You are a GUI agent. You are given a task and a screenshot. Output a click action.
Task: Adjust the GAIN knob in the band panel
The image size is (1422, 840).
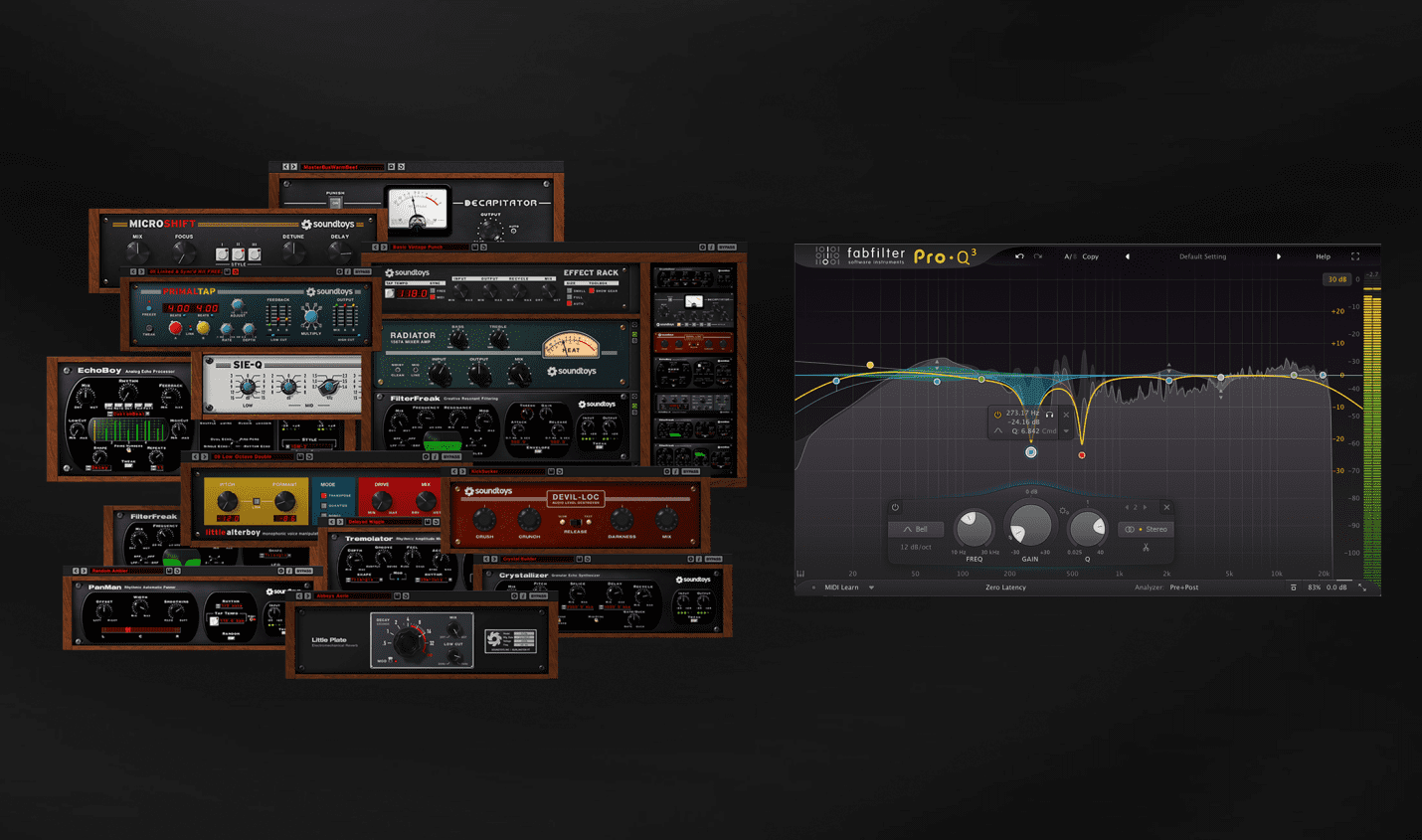(x=1031, y=526)
